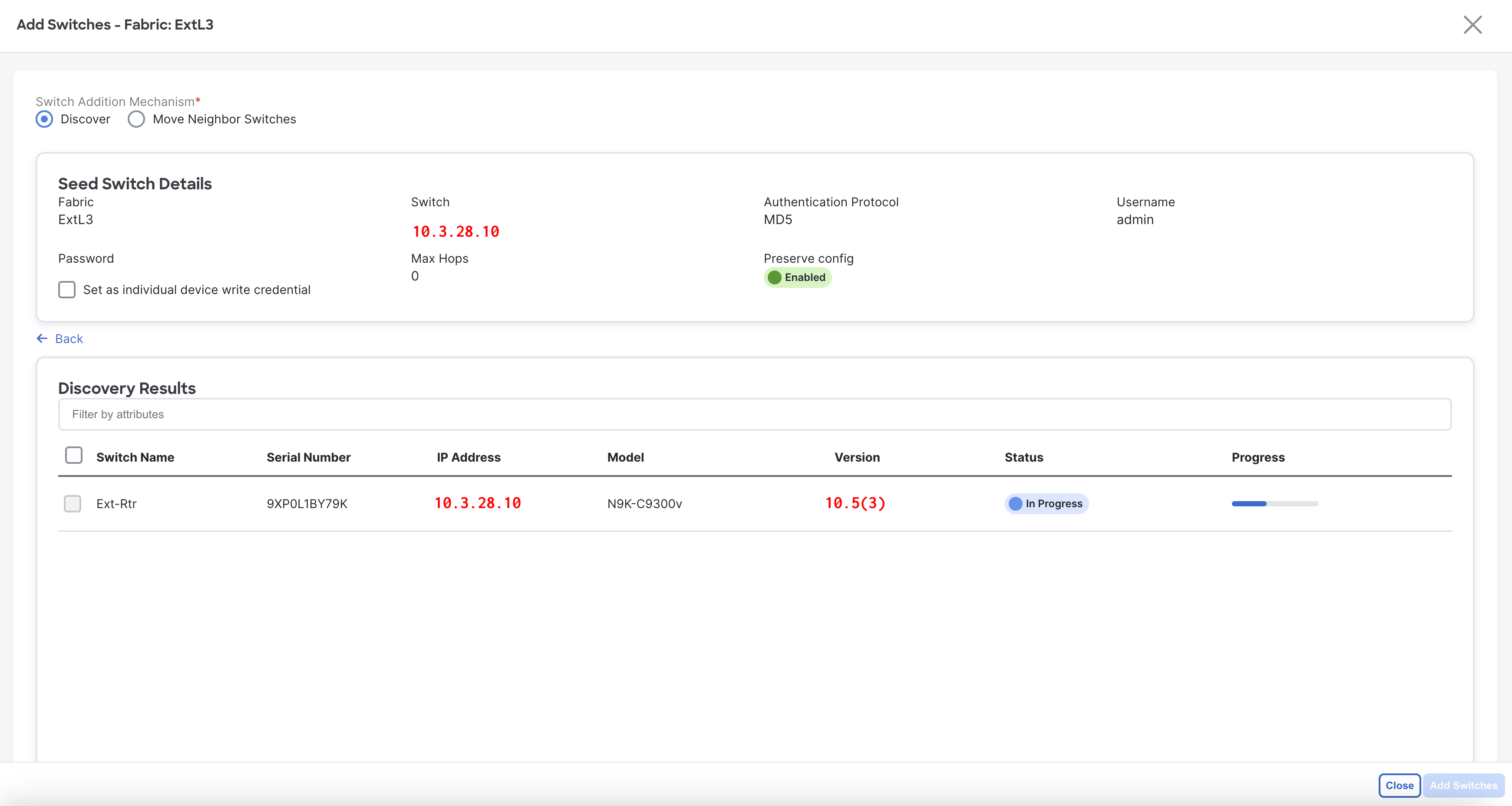Select the Discover radio button

click(x=45, y=119)
